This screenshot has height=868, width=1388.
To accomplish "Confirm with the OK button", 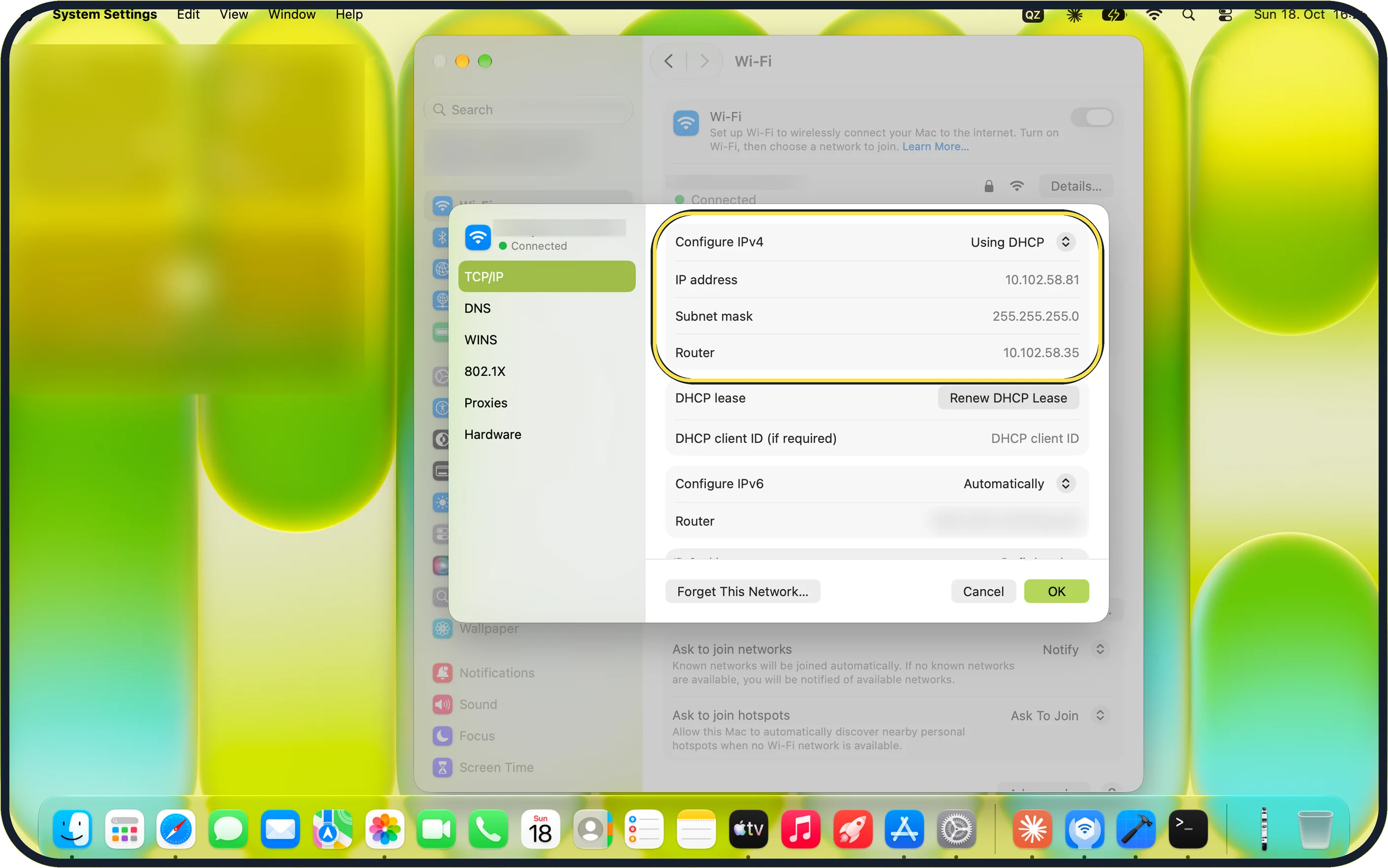I will coord(1056,591).
